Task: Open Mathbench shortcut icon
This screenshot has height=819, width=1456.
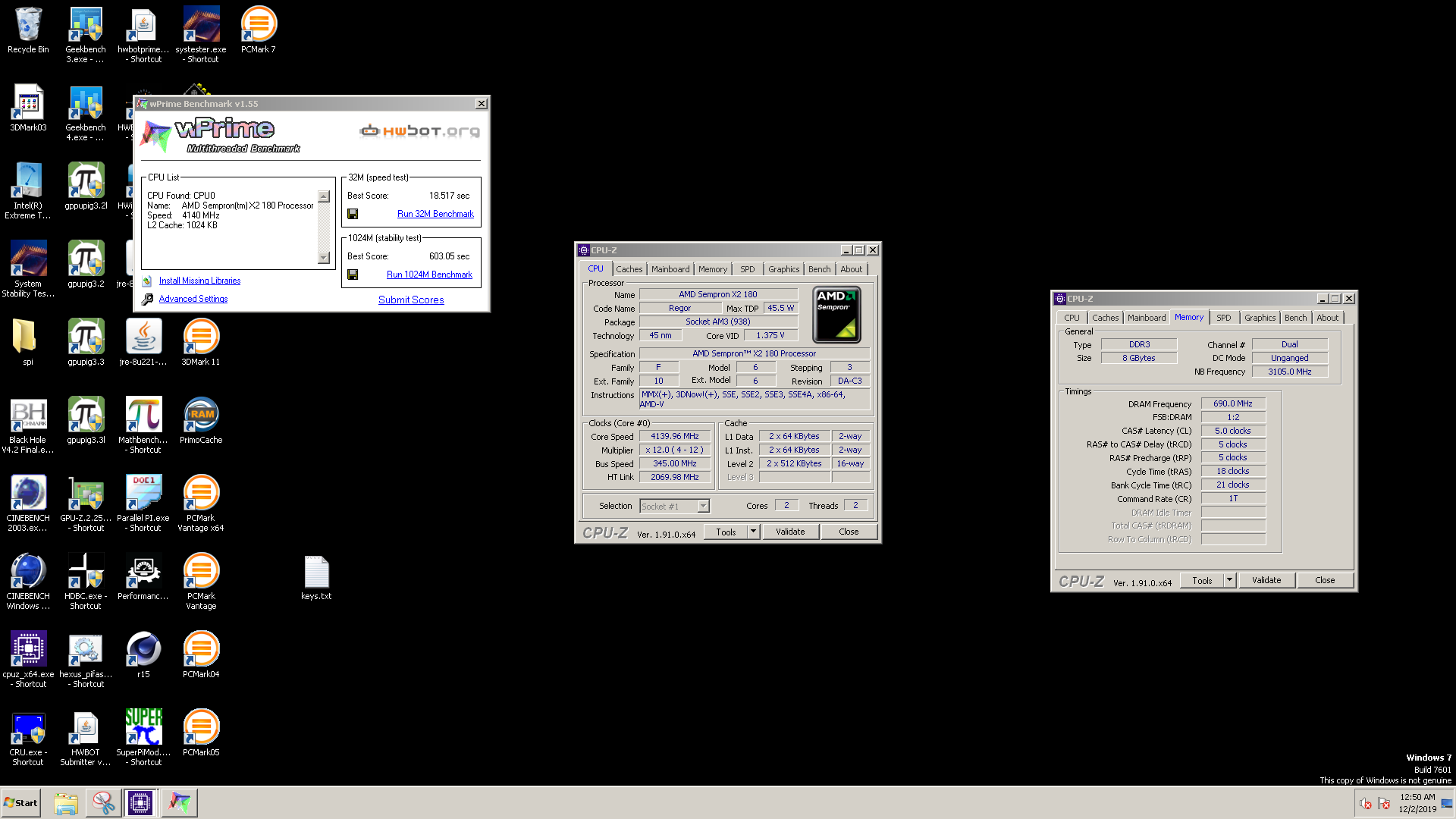Action: (x=143, y=425)
